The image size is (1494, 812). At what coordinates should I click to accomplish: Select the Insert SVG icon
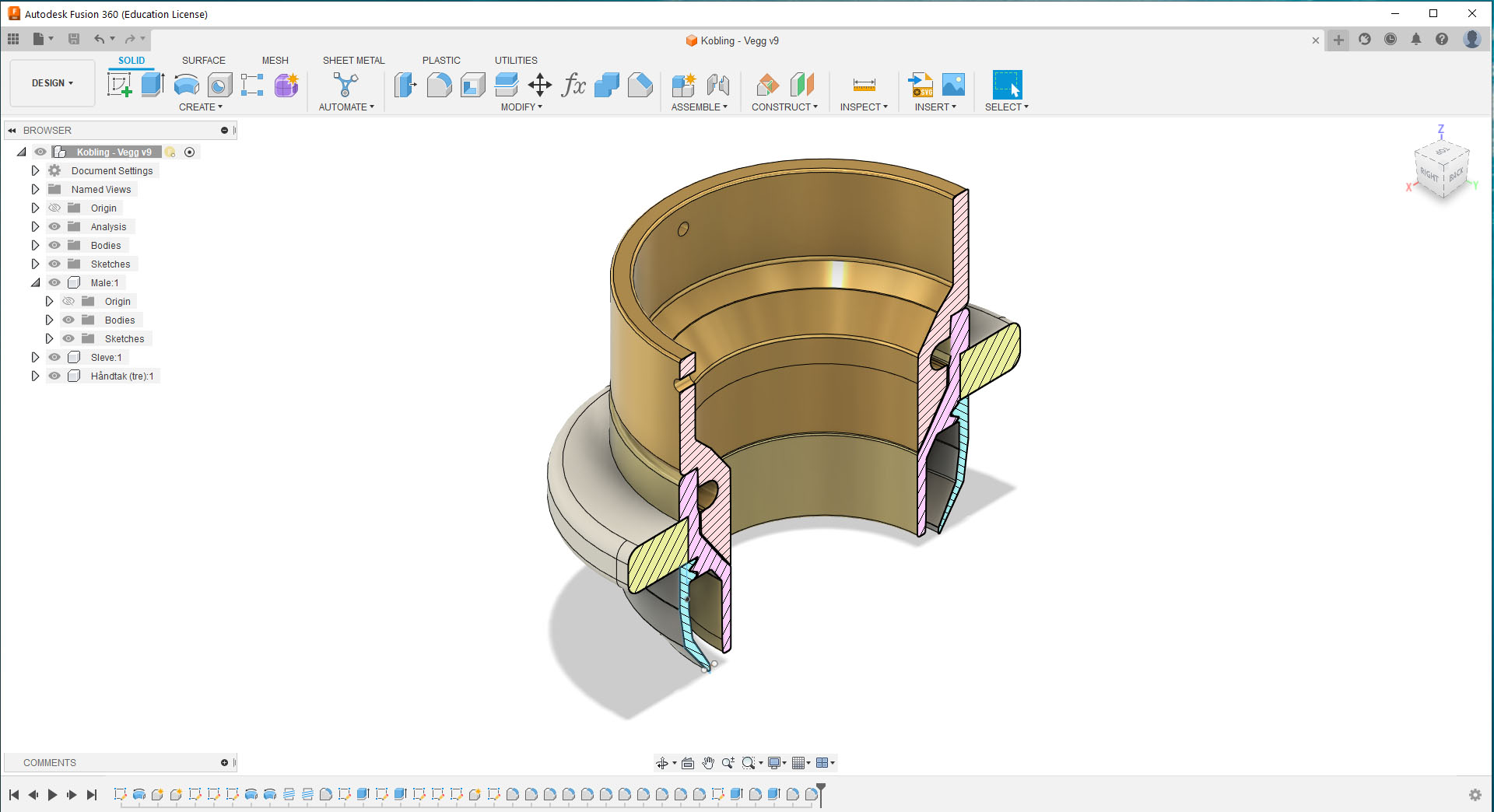[921, 85]
